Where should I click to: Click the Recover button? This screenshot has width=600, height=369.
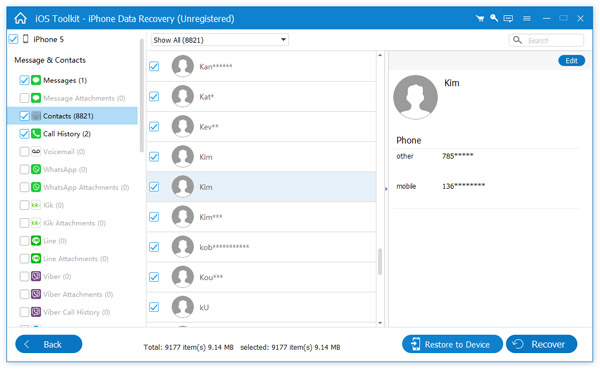[541, 344]
